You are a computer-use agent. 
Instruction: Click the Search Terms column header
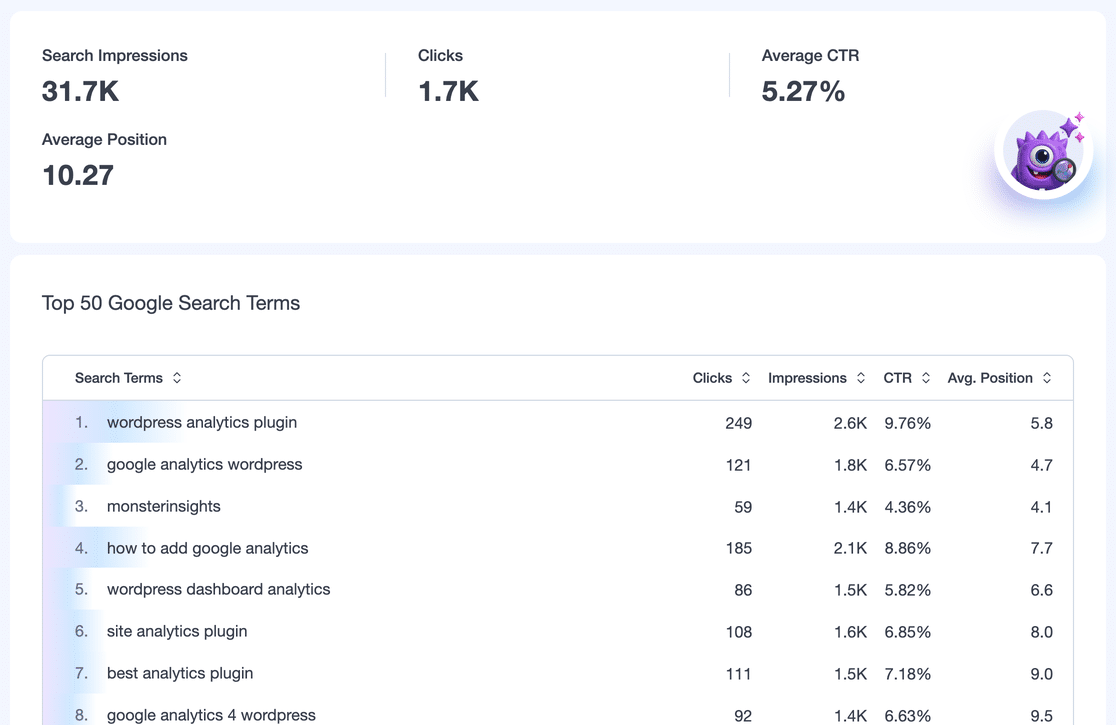coord(119,378)
